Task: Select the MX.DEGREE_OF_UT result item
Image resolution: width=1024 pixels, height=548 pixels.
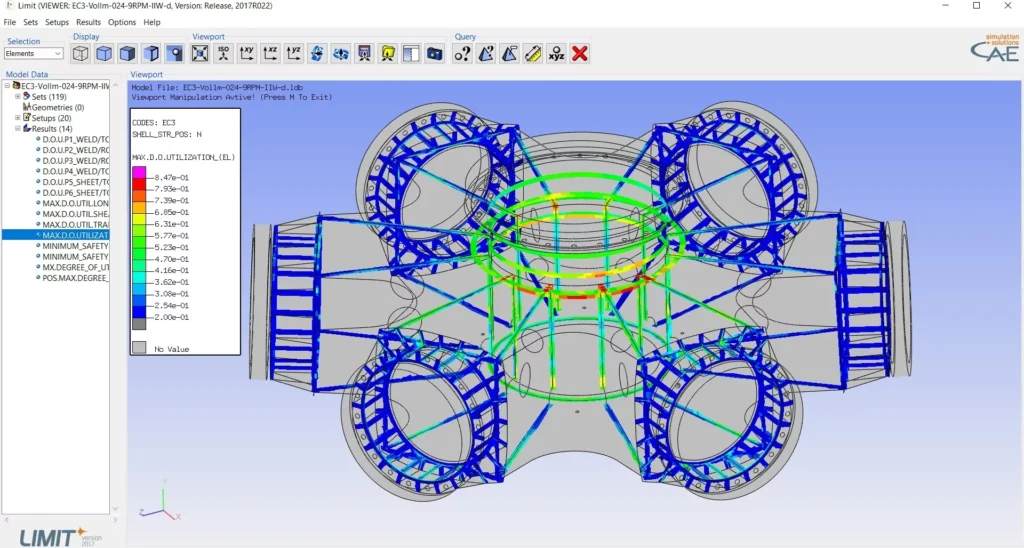Action: pyautogui.click(x=75, y=267)
